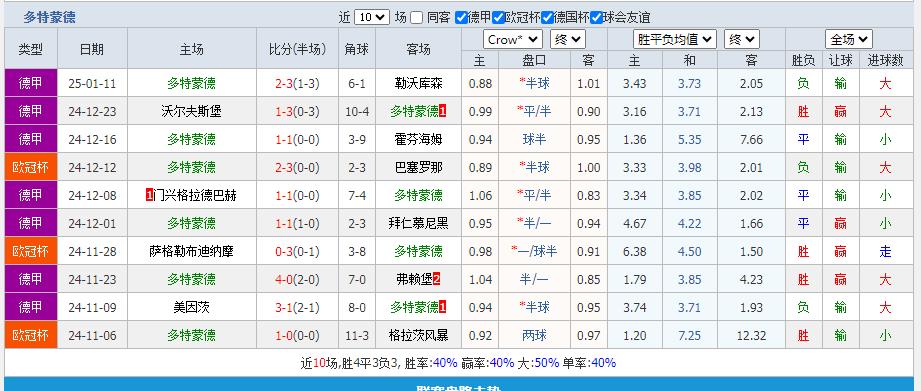The height and width of the screenshot is (391, 921).
Task: Click red card badge before 门兴格拉德巴赫
Action: click(149, 196)
